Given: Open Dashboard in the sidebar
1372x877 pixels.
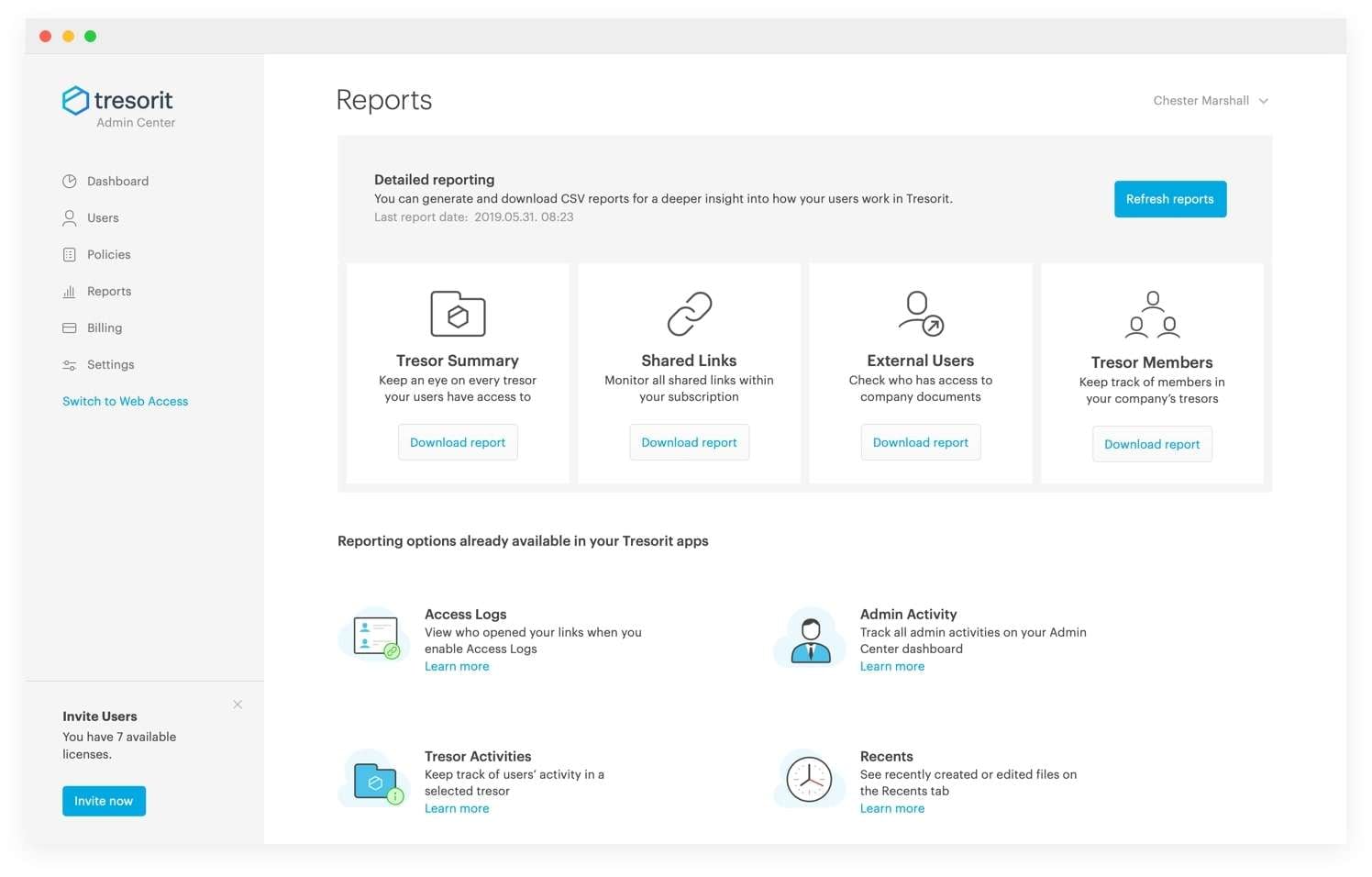Looking at the screenshot, I should click(117, 182).
